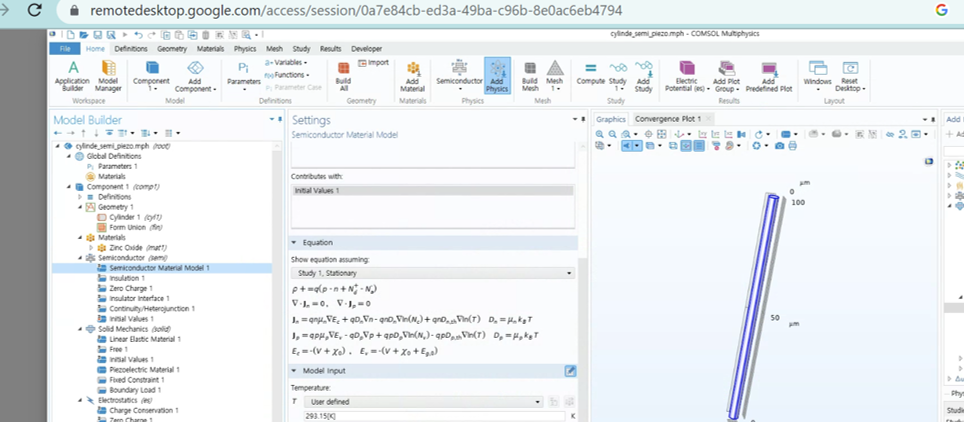
Task: Open the Parameters dropdown in ribbon
Action: tap(242, 75)
